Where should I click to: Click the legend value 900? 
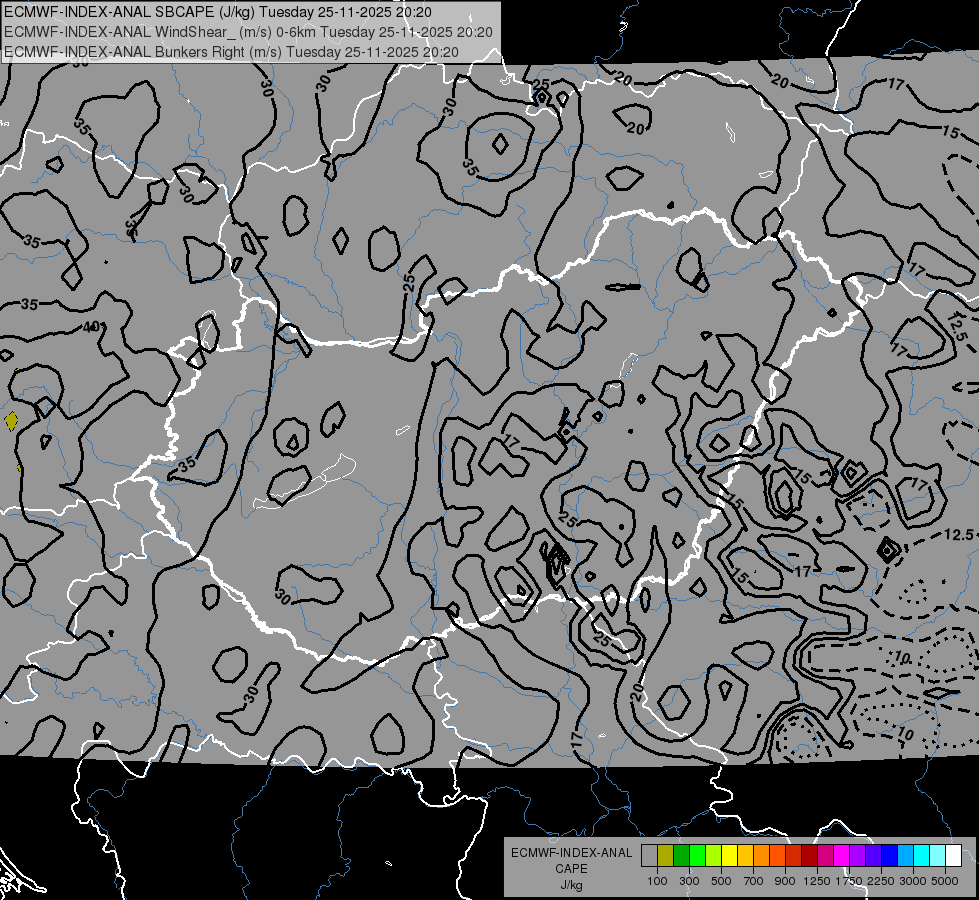pos(785,881)
